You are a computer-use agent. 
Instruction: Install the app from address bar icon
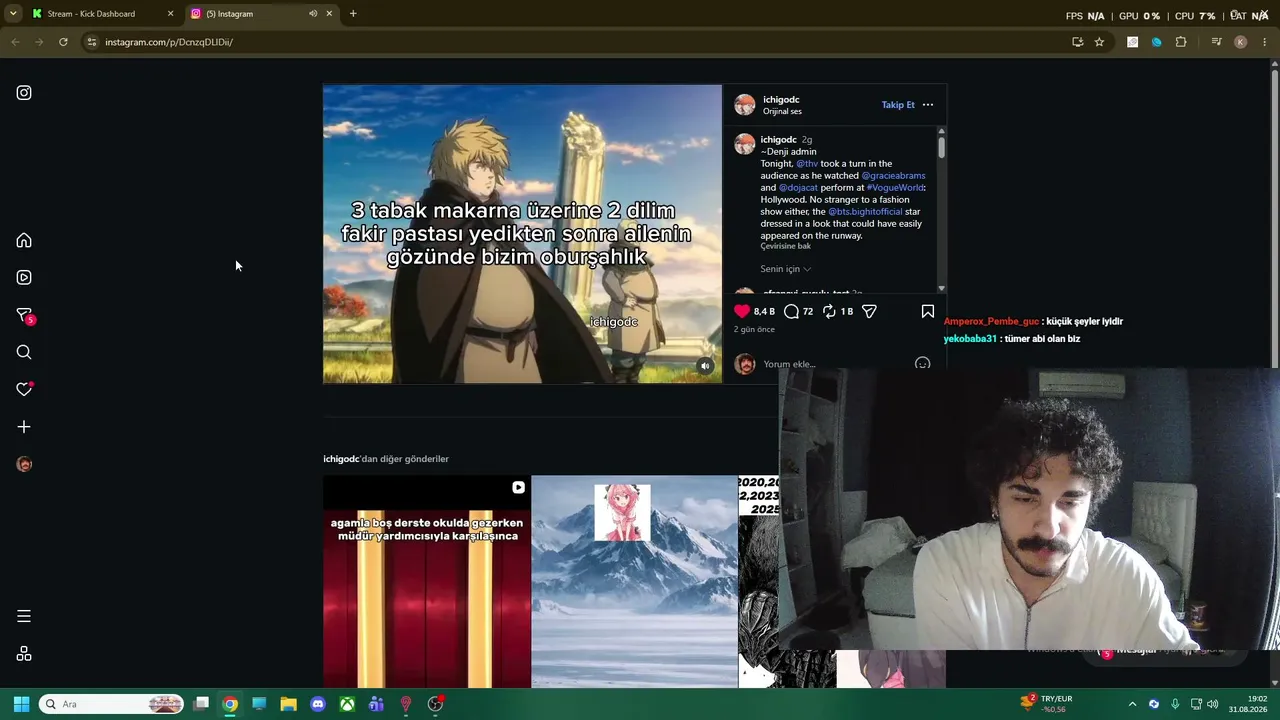point(1077,42)
